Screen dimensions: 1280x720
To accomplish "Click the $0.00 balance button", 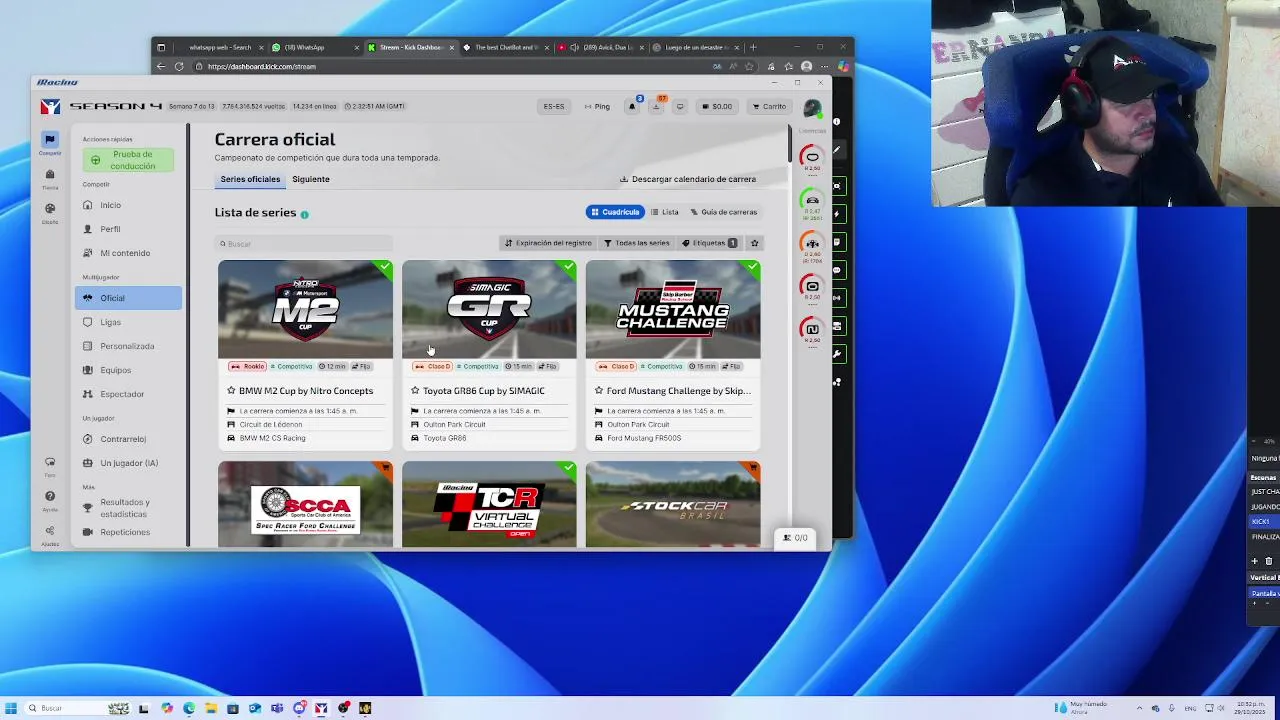I will (x=716, y=106).
